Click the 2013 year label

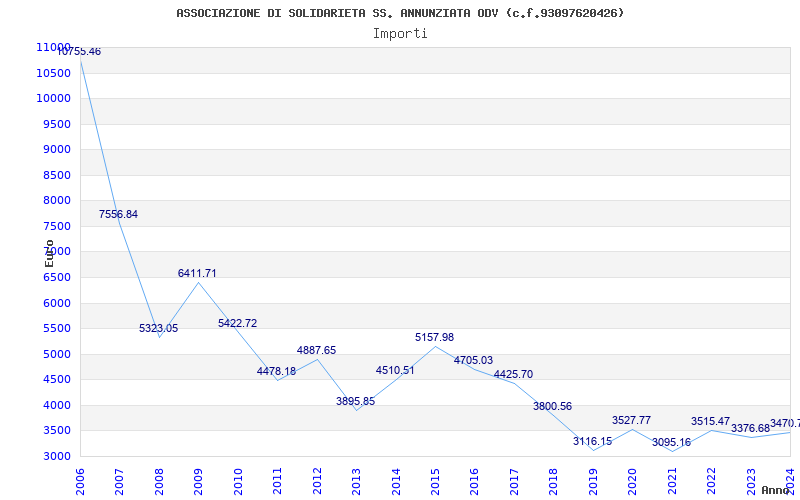356,482
